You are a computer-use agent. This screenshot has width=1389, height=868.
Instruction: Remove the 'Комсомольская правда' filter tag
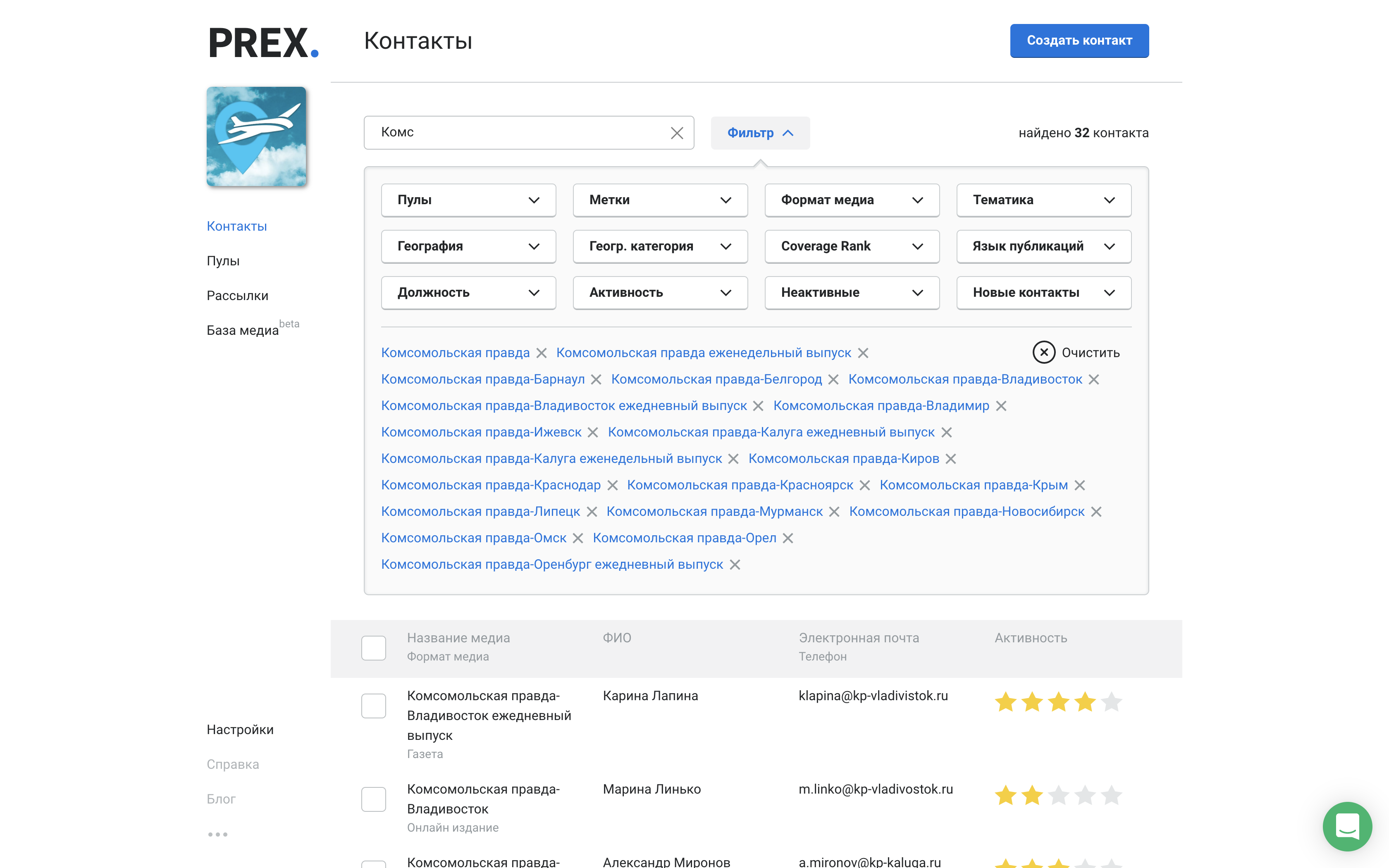541,353
